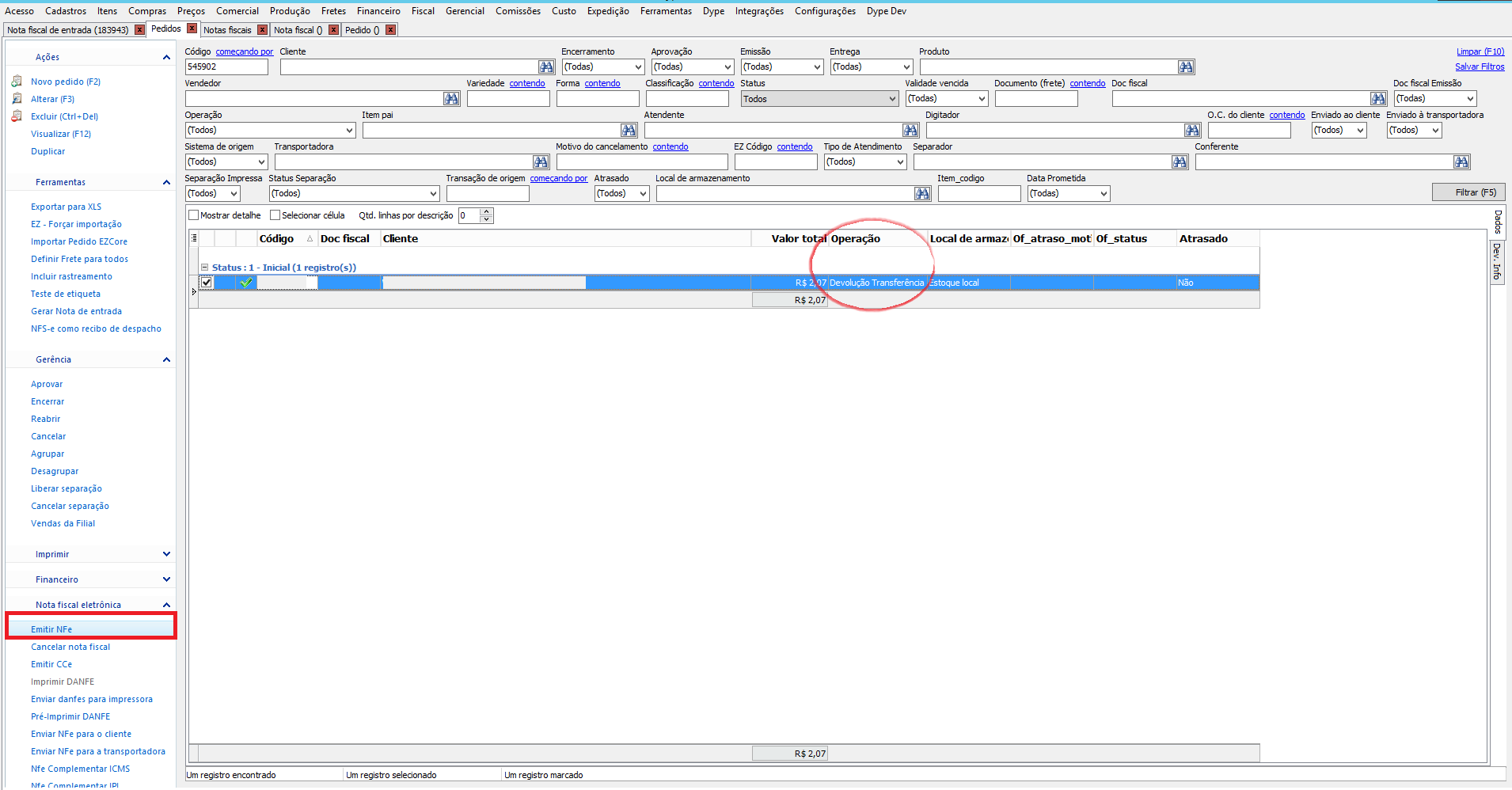Open the Operação filter dropdown
1512x790 pixels.
click(349, 131)
